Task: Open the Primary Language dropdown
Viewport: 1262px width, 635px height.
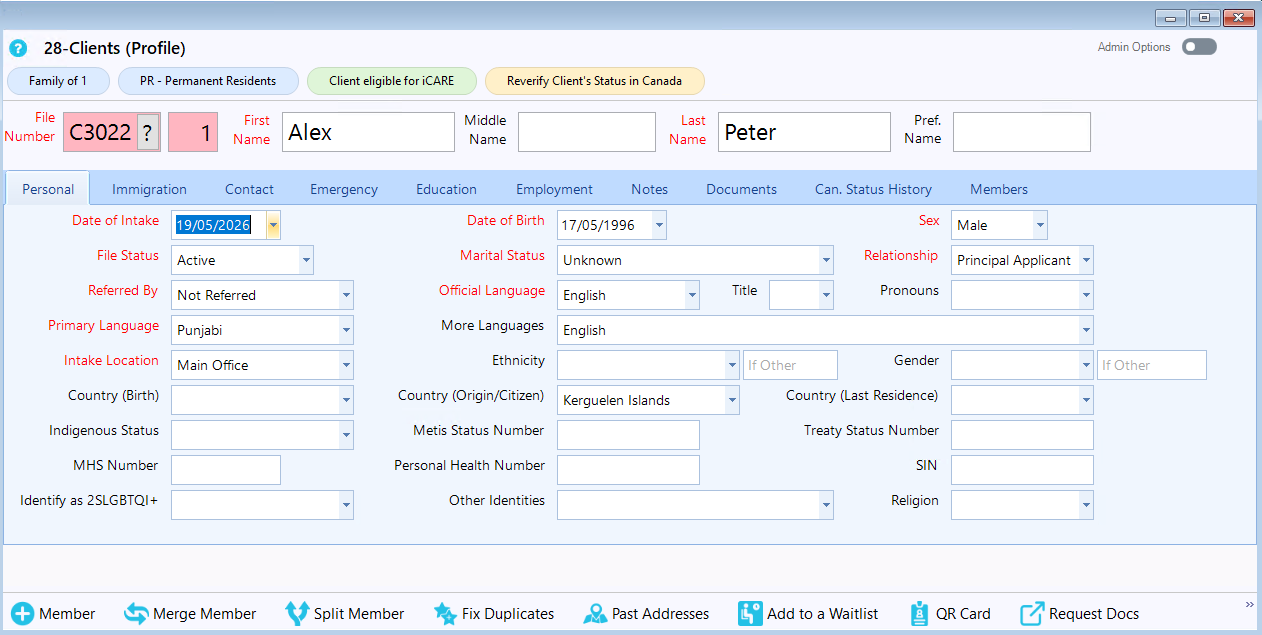Action: (346, 330)
